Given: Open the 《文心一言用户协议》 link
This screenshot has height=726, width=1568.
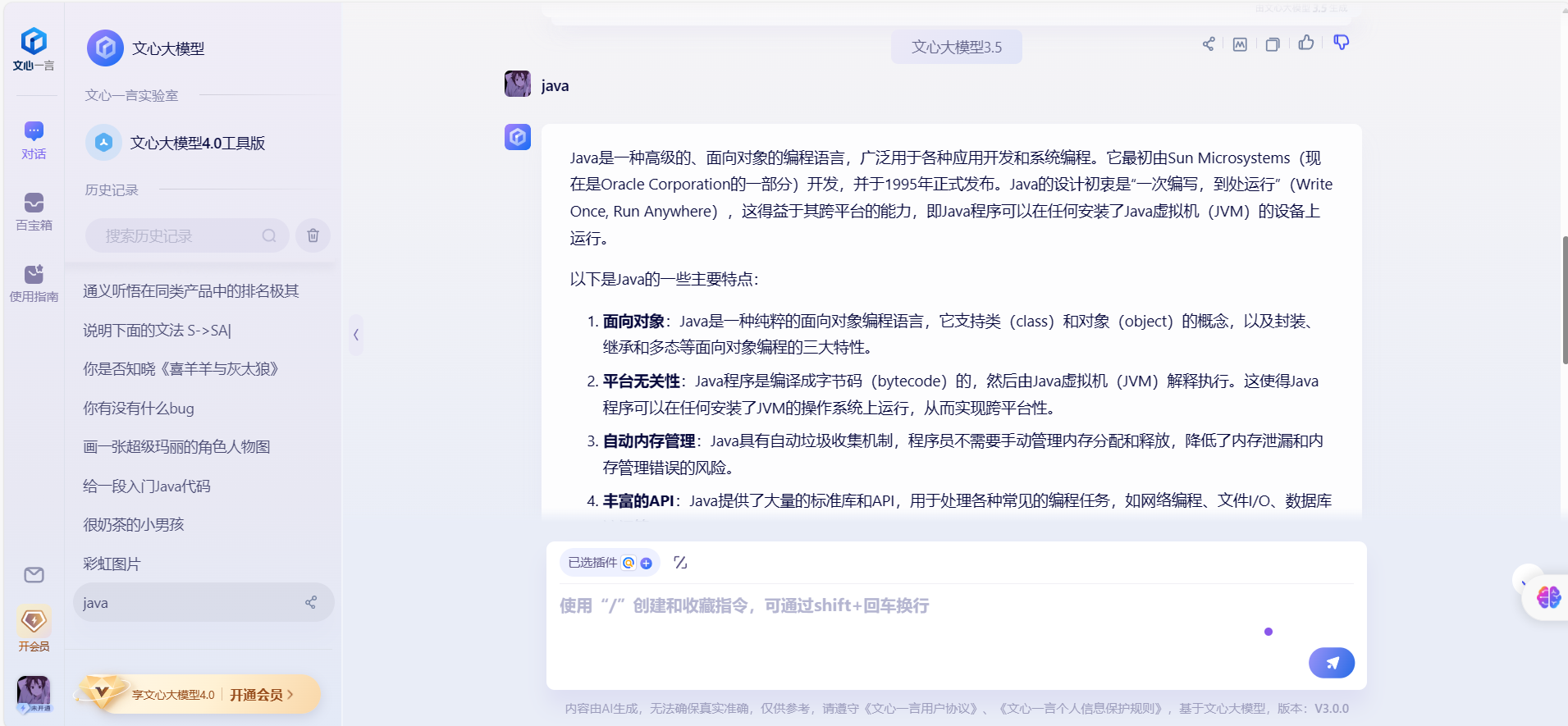Looking at the screenshot, I should (x=923, y=708).
